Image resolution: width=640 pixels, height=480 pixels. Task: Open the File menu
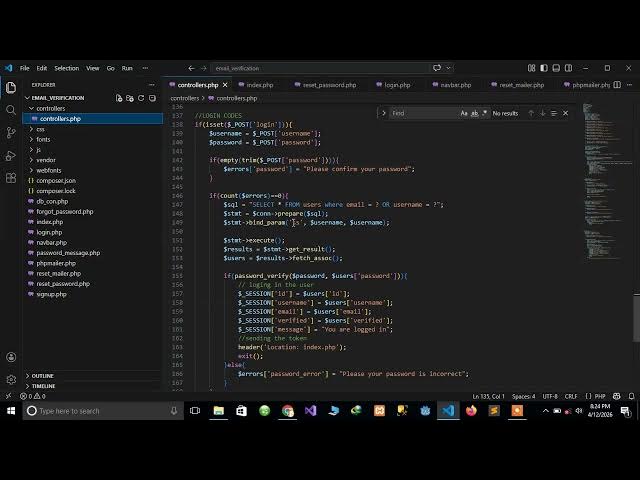pos(24,68)
